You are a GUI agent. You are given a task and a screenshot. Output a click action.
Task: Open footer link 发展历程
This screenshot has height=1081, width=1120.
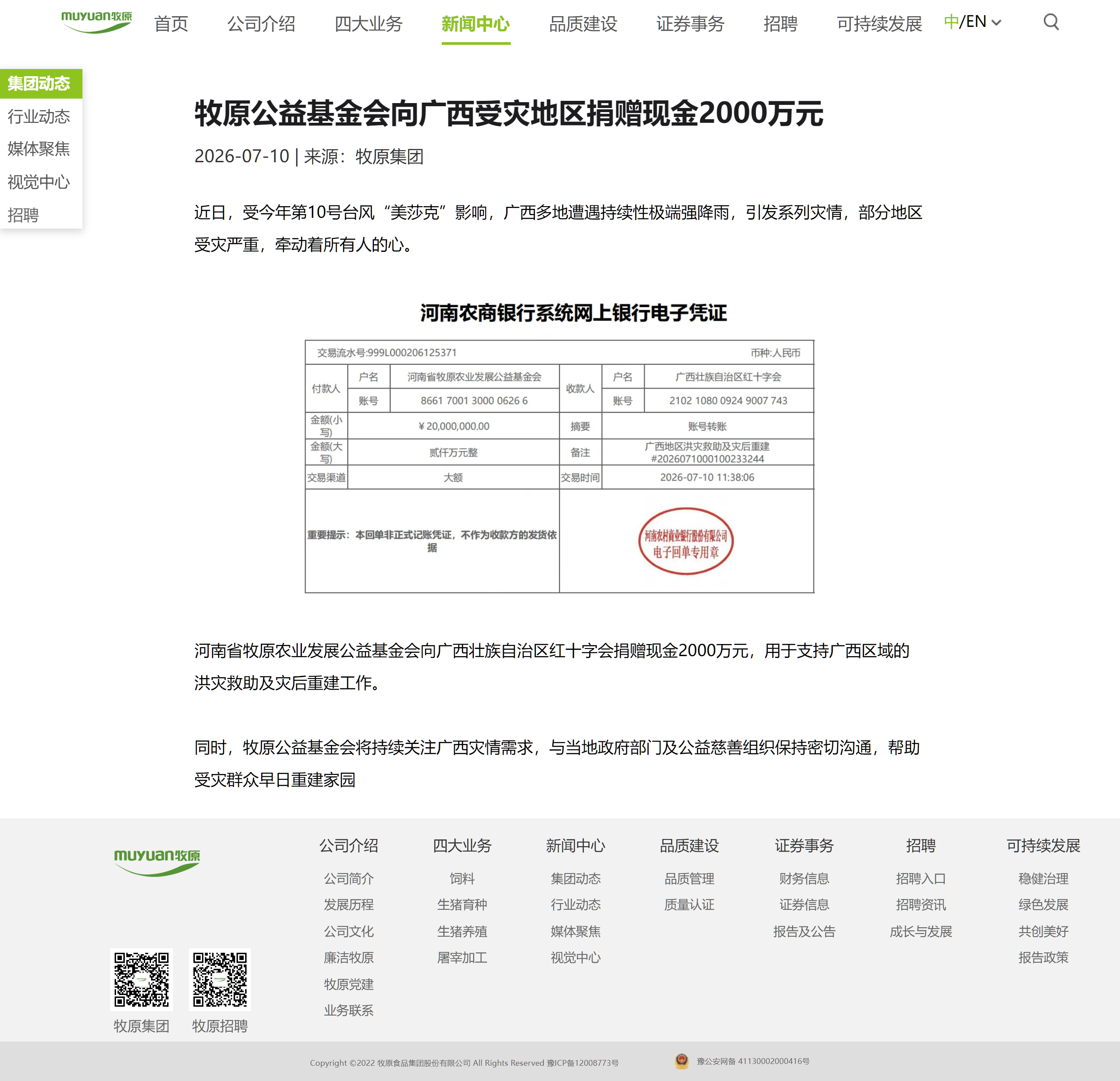pyautogui.click(x=349, y=904)
